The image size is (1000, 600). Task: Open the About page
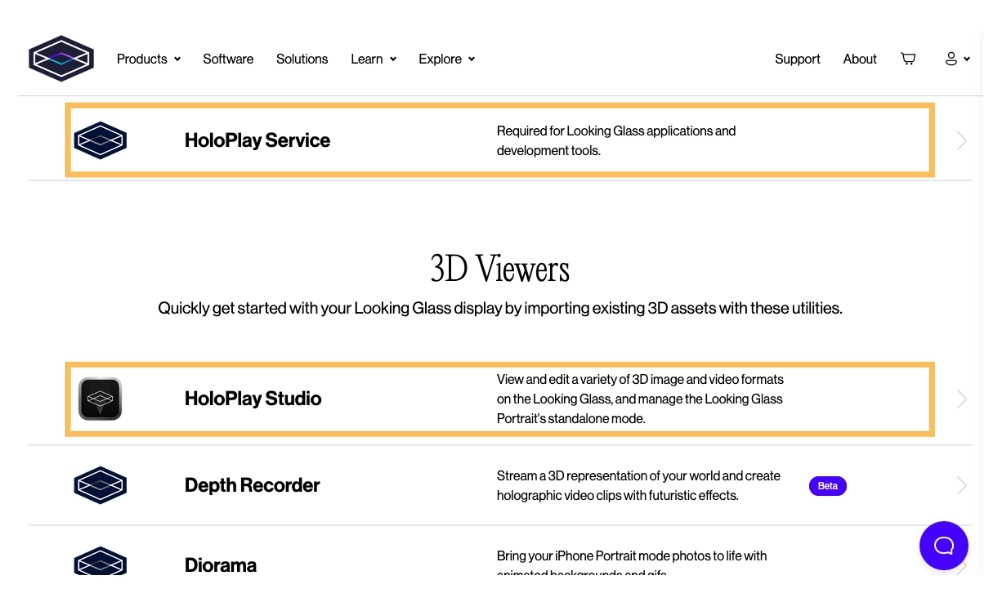click(860, 59)
